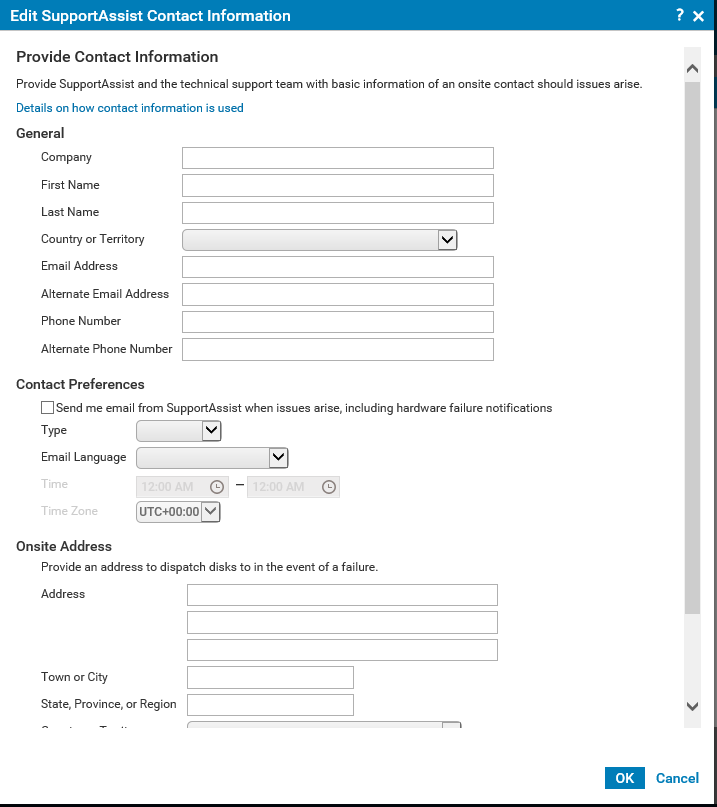Image resolution: width=717 pixels, height=807 pixels.
Task: Click the scrollbar up arrow
Action: (692, 67)
